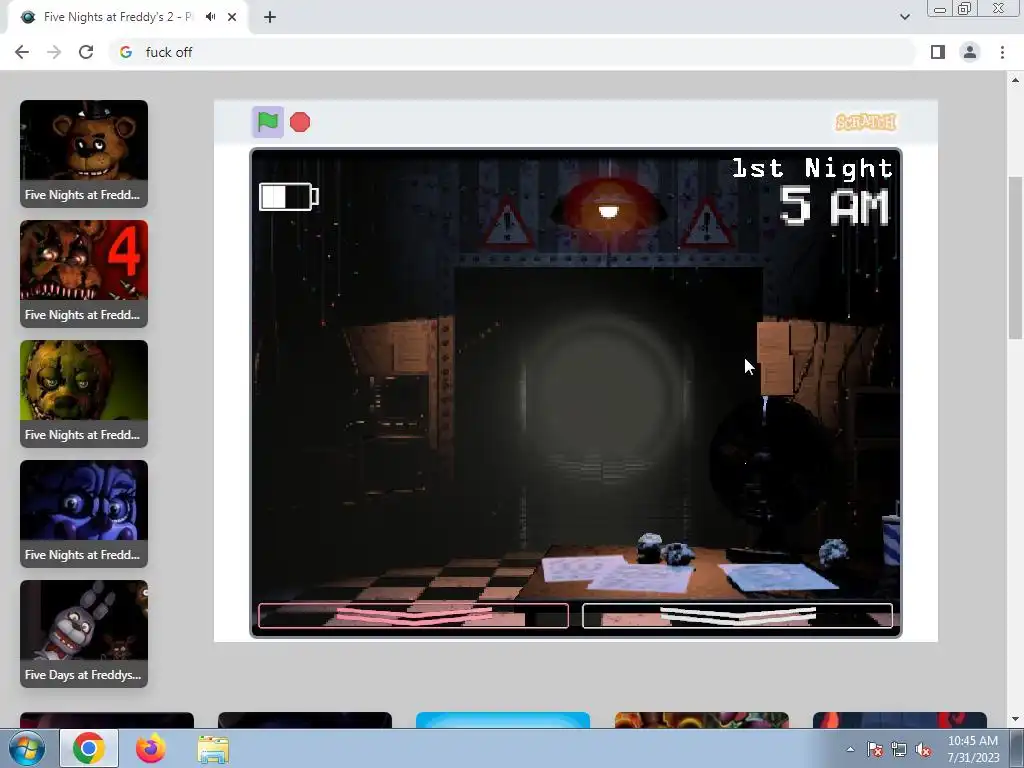The image size is (1024, 768).
Task: Open the Five Nights at Freddy's 1 thumbnail
Action: 84,154
